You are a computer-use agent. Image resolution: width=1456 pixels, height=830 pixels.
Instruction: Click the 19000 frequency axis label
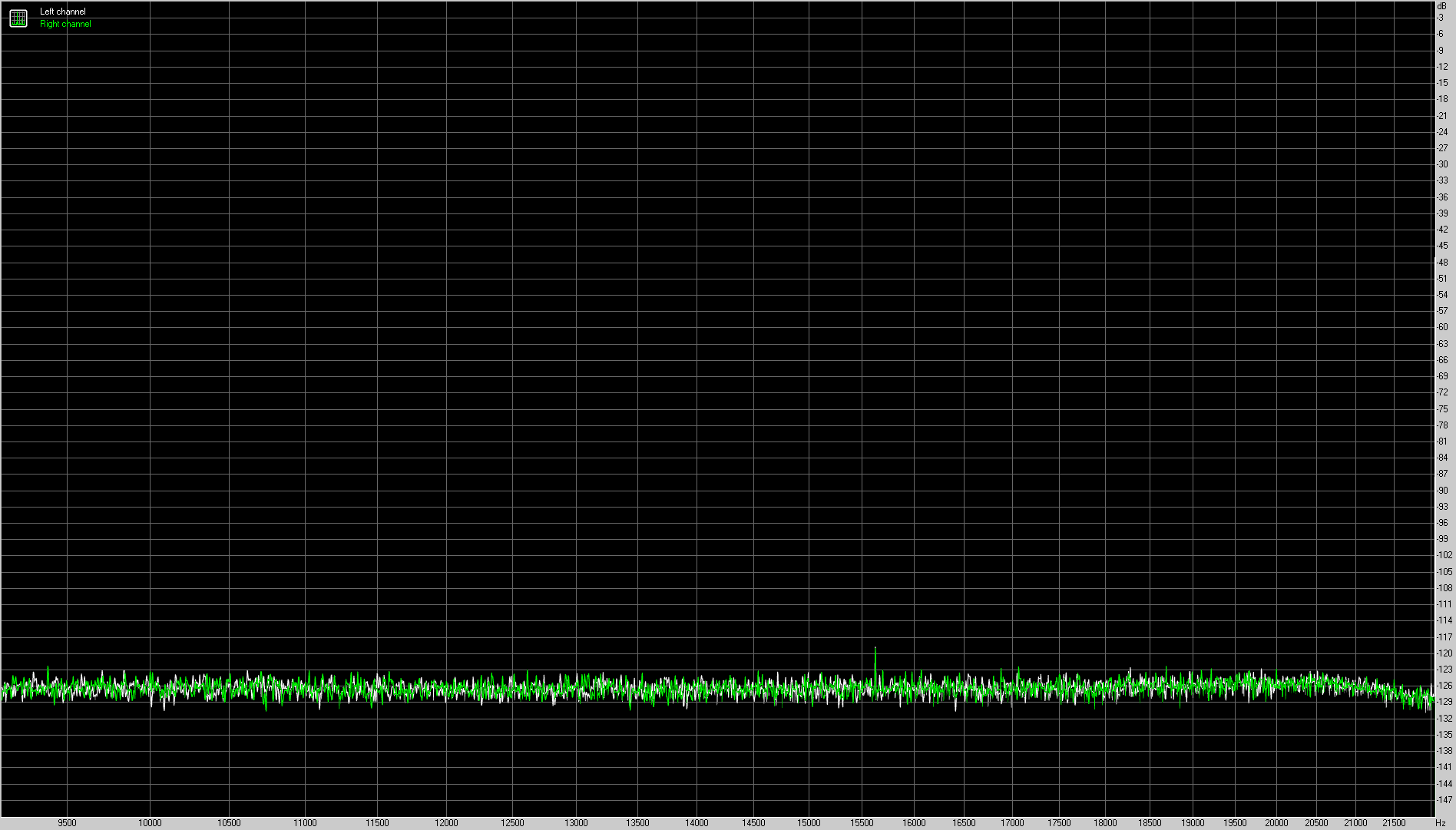click(x=1193, y=823)
